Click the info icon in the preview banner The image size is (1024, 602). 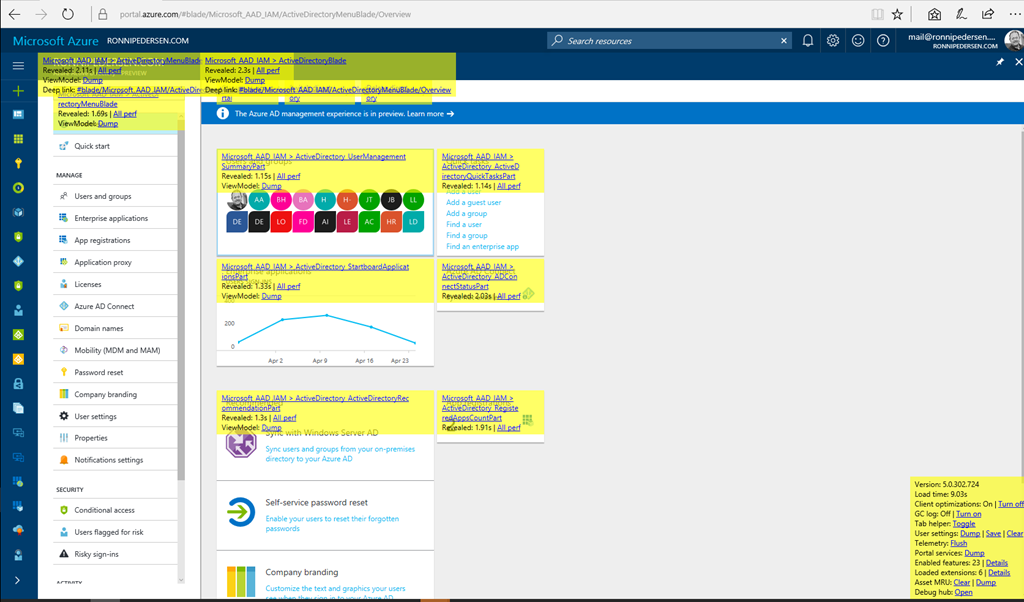(x=223, y=114)
